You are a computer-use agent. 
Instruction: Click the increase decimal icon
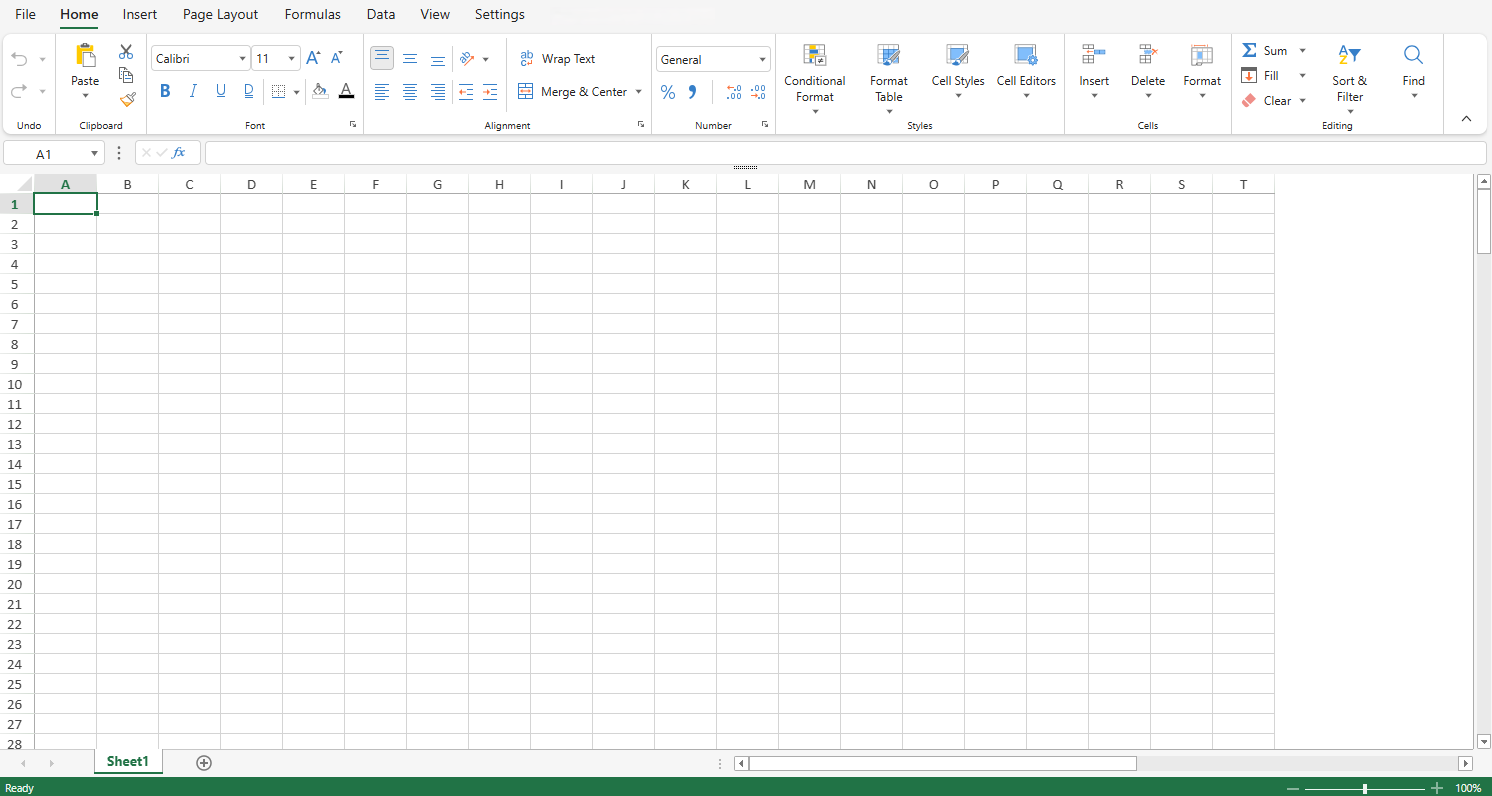[734, 92]
